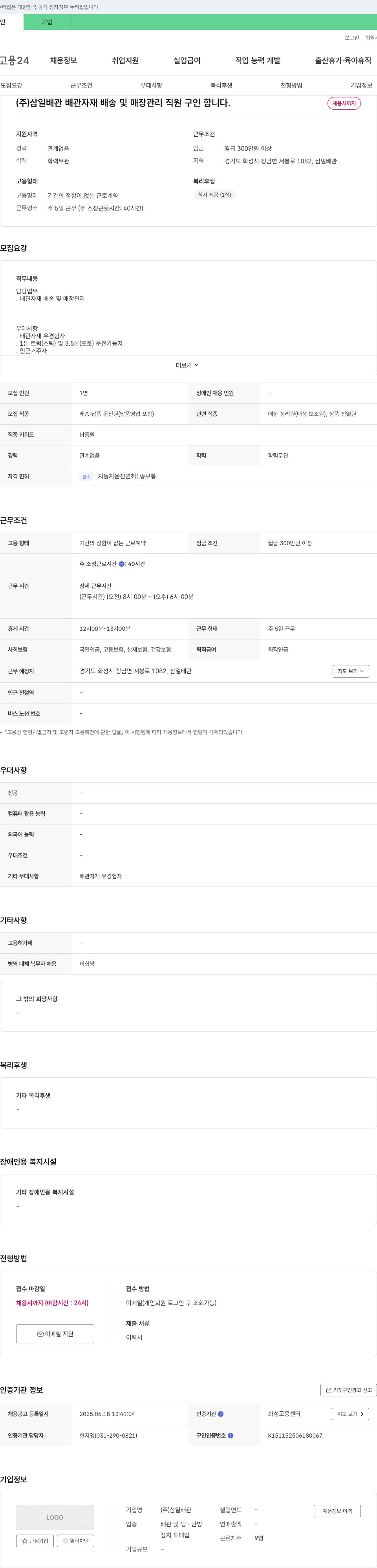Screen dimensions: 377x1568
Task: Click the job title (주)삼일배관 배관자재 배송 heading
Action: tap(123, 103)
